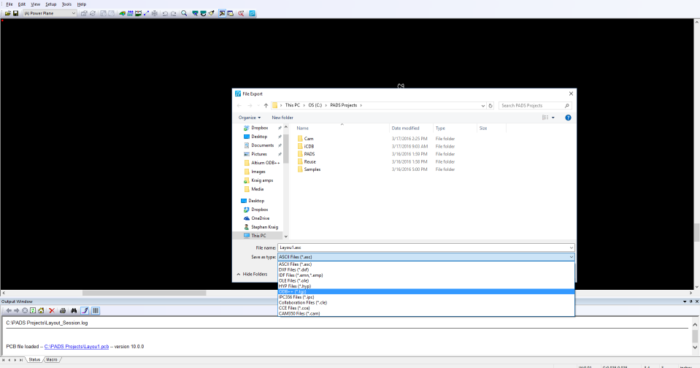Click This PC in the address breadcrumb
Image resolution: width=700 pixels, height=368 pixels.
[x=292, y=105]
